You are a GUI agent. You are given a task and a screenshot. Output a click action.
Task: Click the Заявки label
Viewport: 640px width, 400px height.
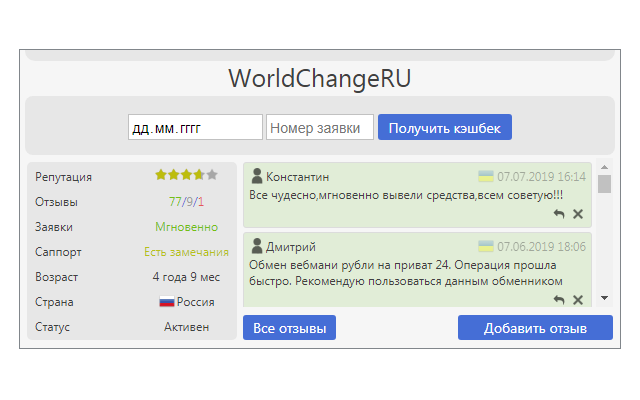pyautogui.click(x=53, y=227)
